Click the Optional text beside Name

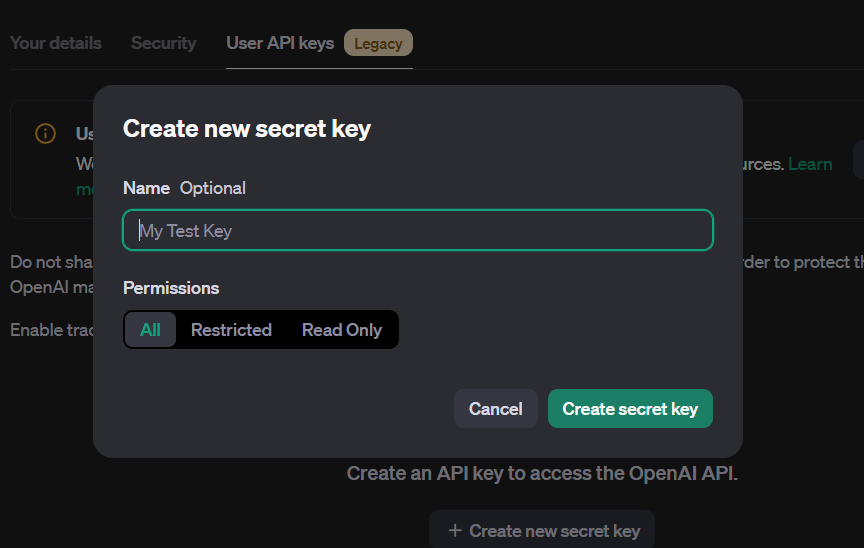click(x=213, y=188)
